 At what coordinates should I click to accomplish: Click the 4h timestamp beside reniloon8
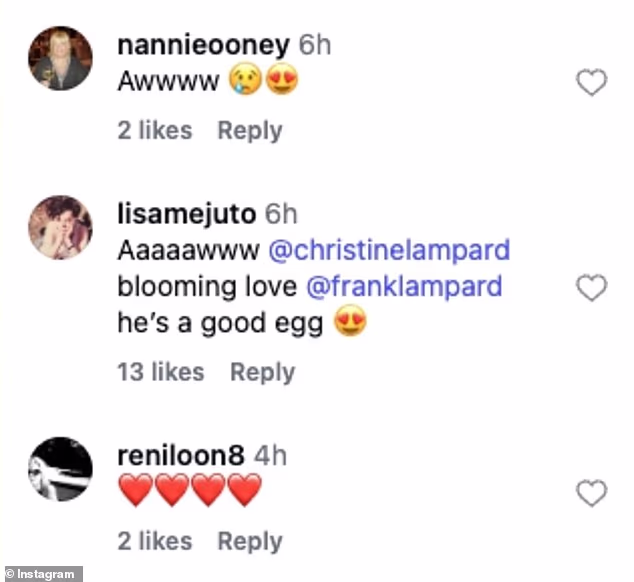coord(271,456)
